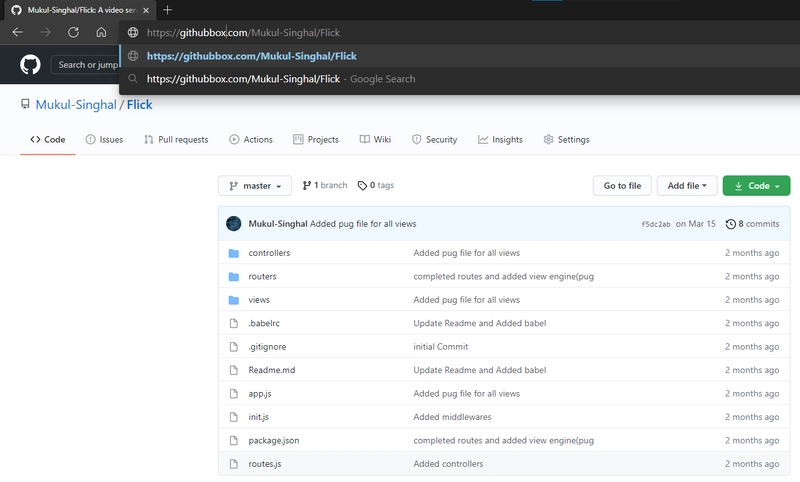Switch to the Issues tab
This screenshot has height=482, width=800.
[x=104, y=139]
